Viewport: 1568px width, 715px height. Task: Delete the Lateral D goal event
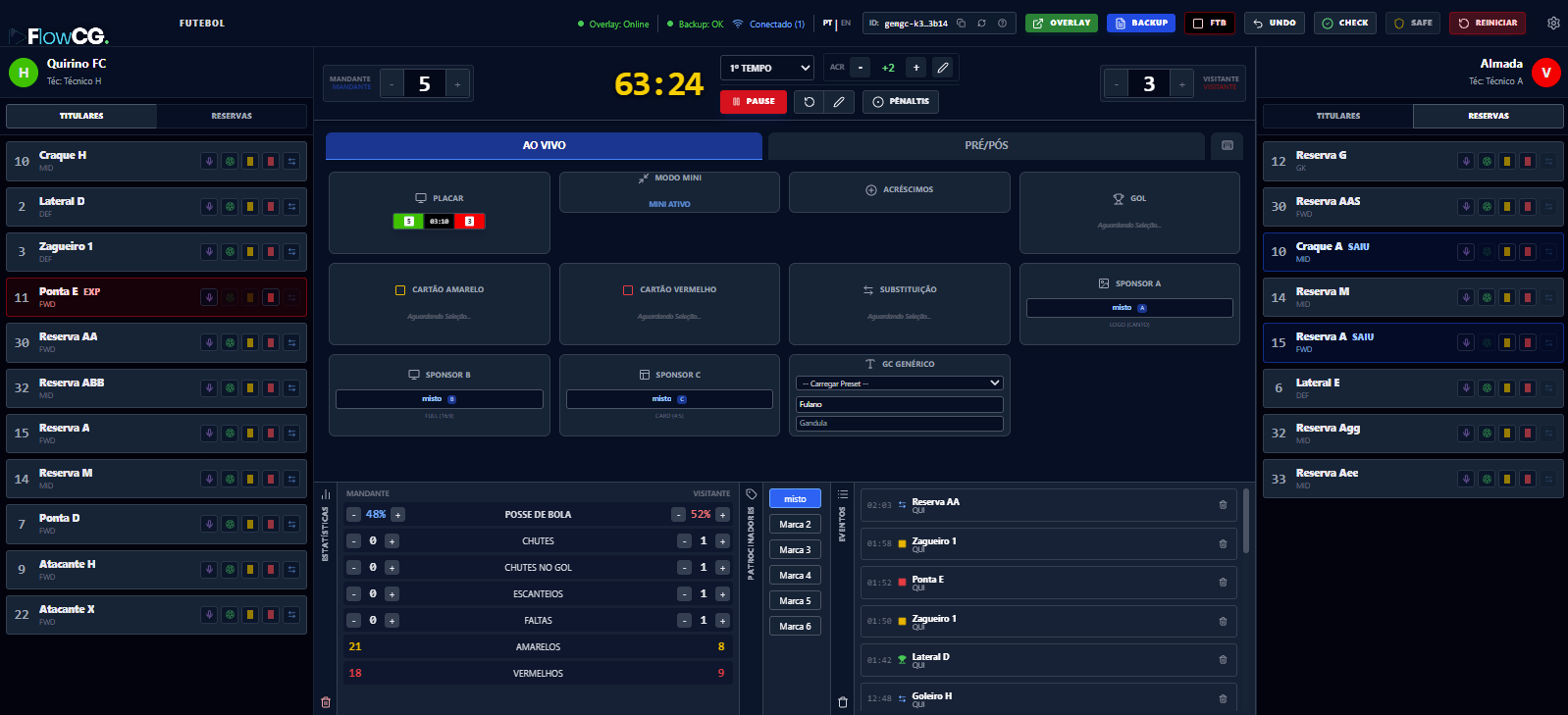pyautogui.click(x=1223, y=660)
